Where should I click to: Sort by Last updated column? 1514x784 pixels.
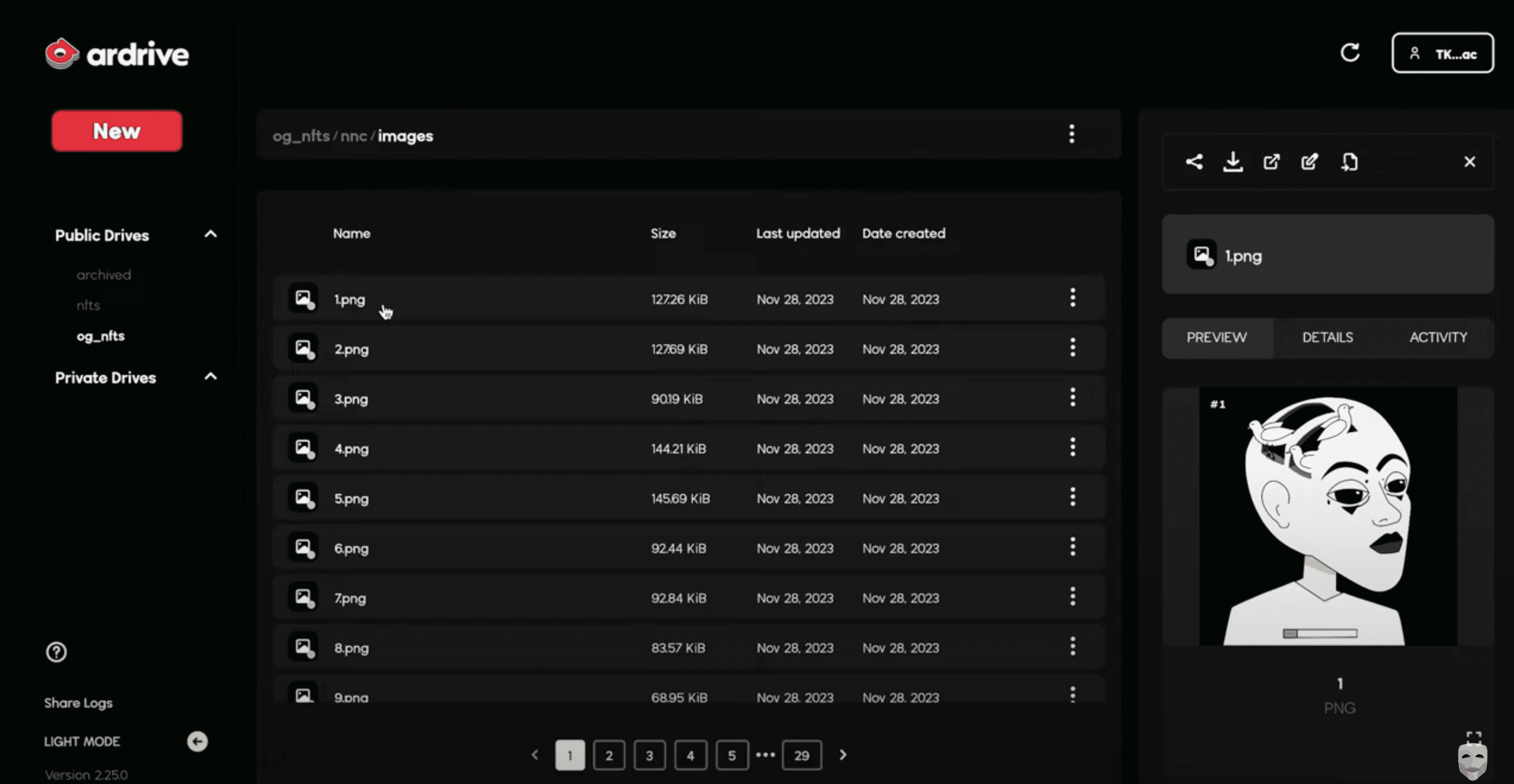798,233
